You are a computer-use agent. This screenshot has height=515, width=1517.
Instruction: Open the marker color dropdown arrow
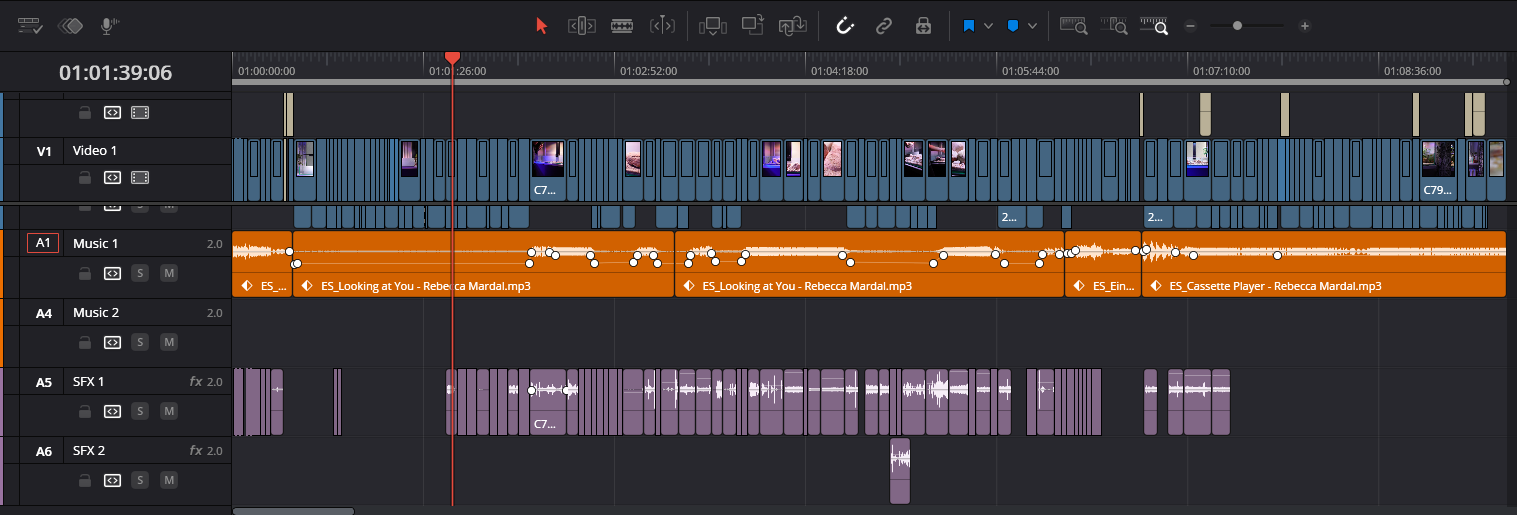click(x=1032, y=26)
